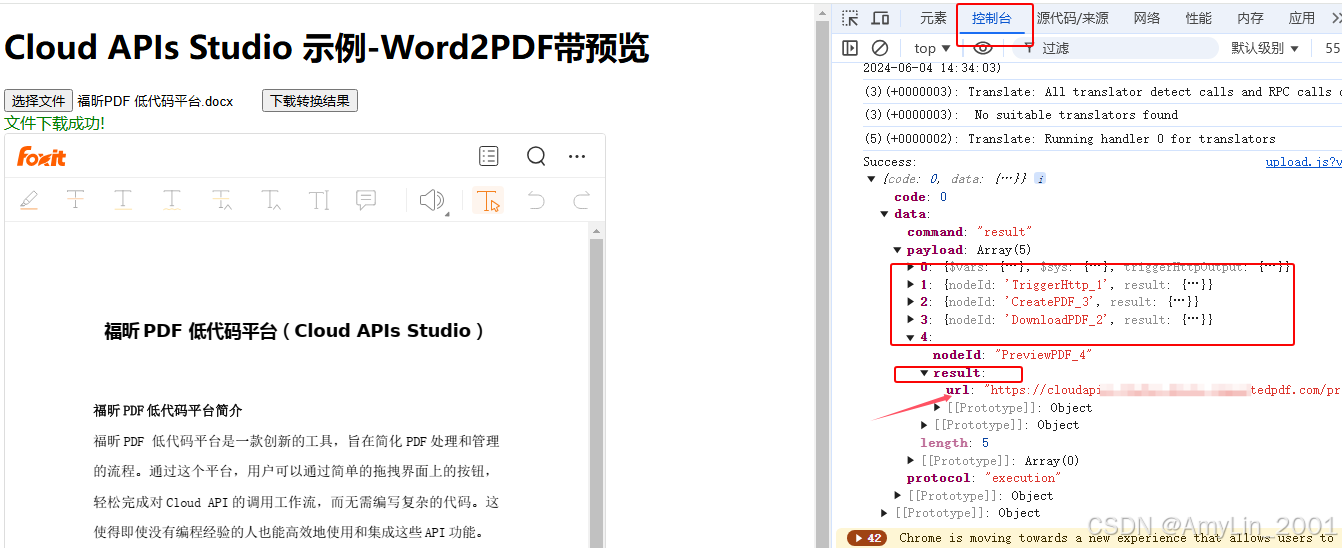Select the 控制台 tab
Image resolution: width=1342 pixels, height=548 pixels.
(992, 18)
